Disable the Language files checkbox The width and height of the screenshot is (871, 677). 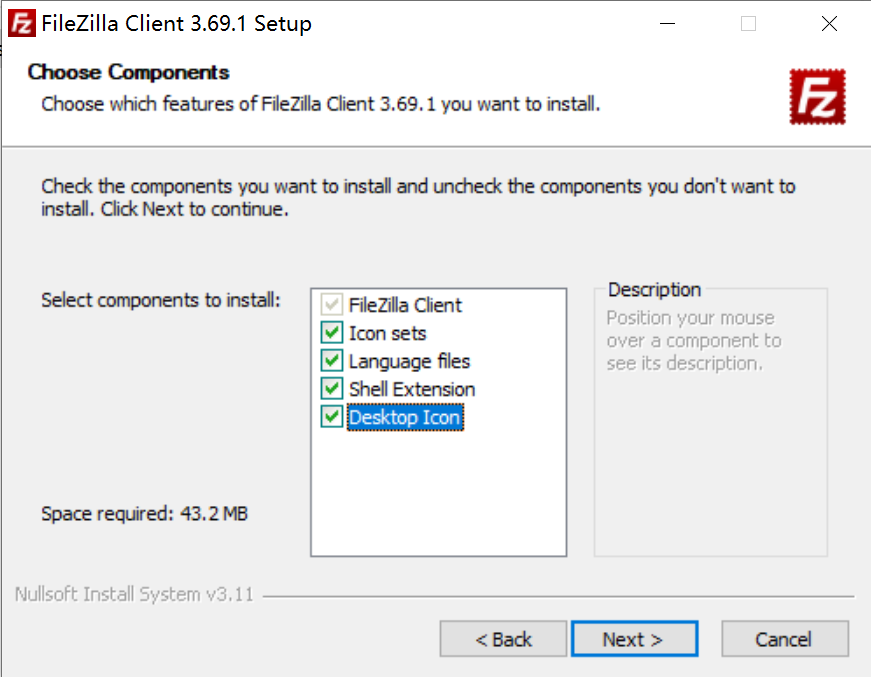click(331, 361)
